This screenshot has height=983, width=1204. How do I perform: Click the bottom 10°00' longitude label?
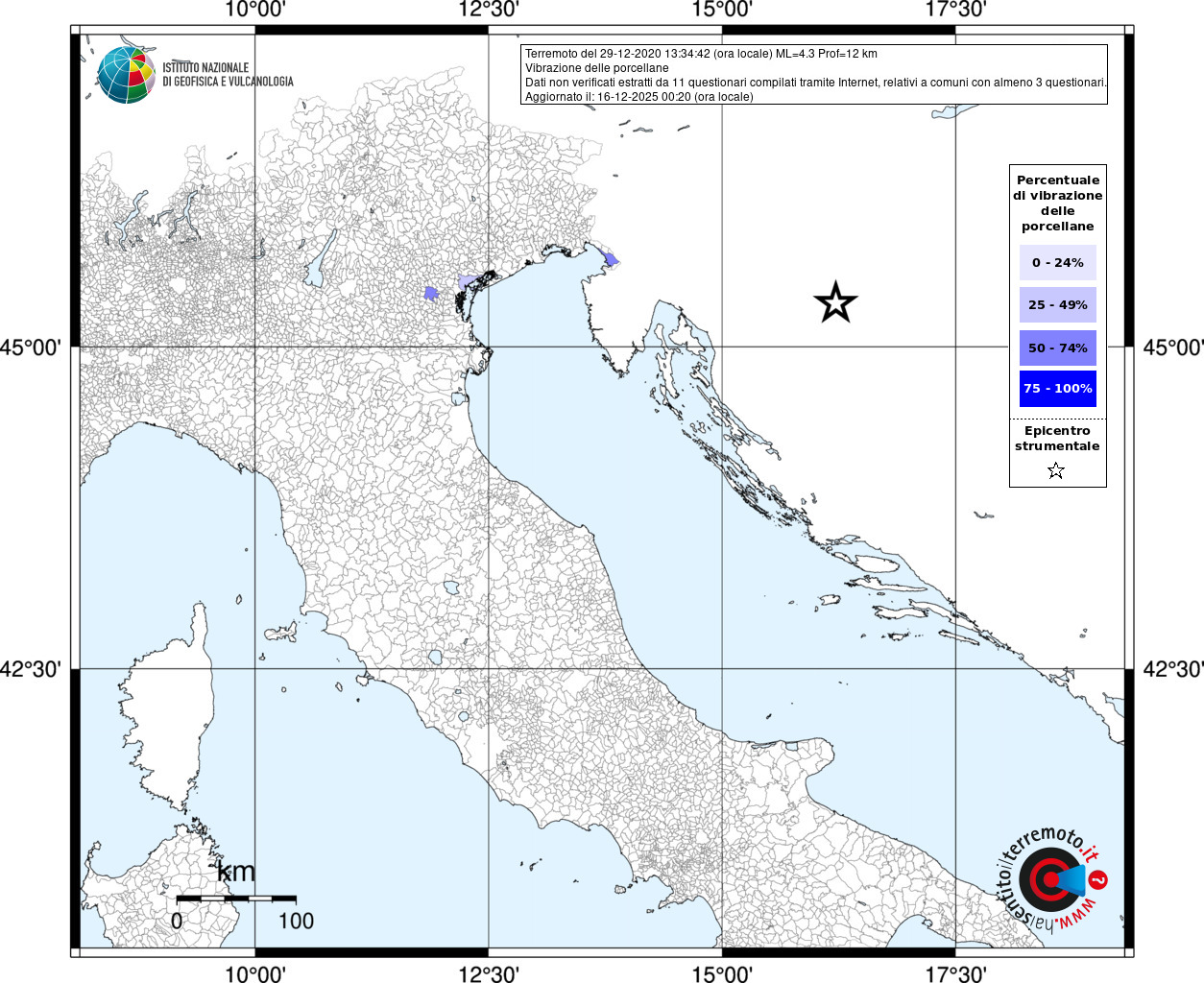[255, 973]
